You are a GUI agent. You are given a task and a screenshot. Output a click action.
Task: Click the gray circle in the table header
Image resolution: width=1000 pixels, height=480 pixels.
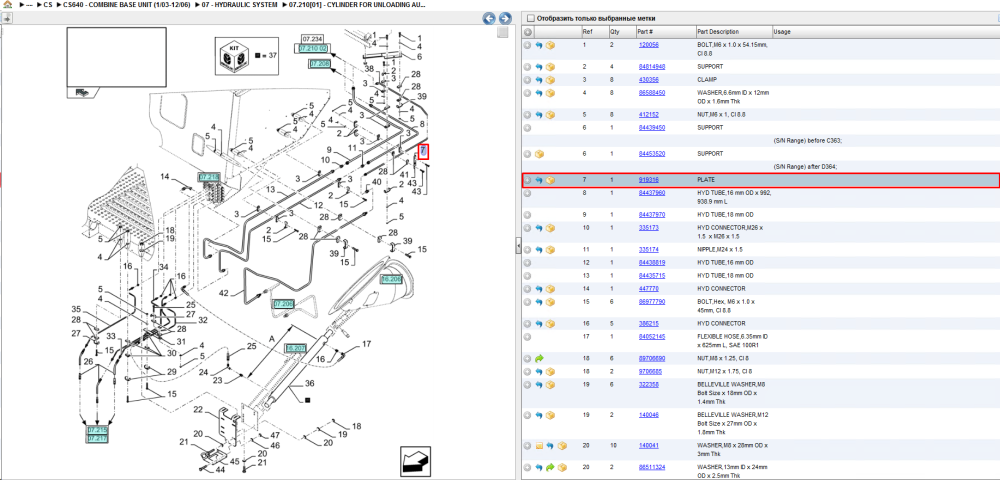point(528,32)
